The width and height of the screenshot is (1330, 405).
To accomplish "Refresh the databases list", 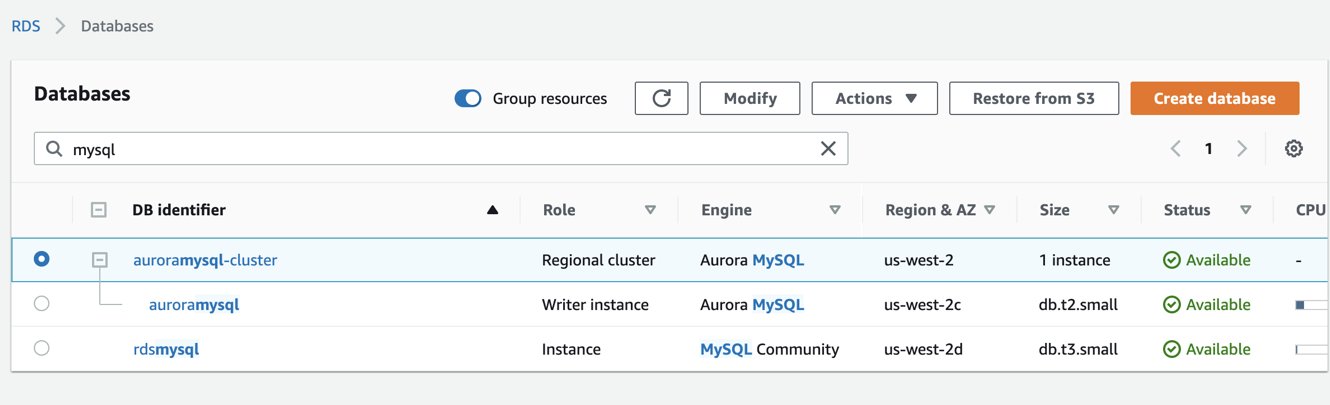I will [x=661, y=98].
